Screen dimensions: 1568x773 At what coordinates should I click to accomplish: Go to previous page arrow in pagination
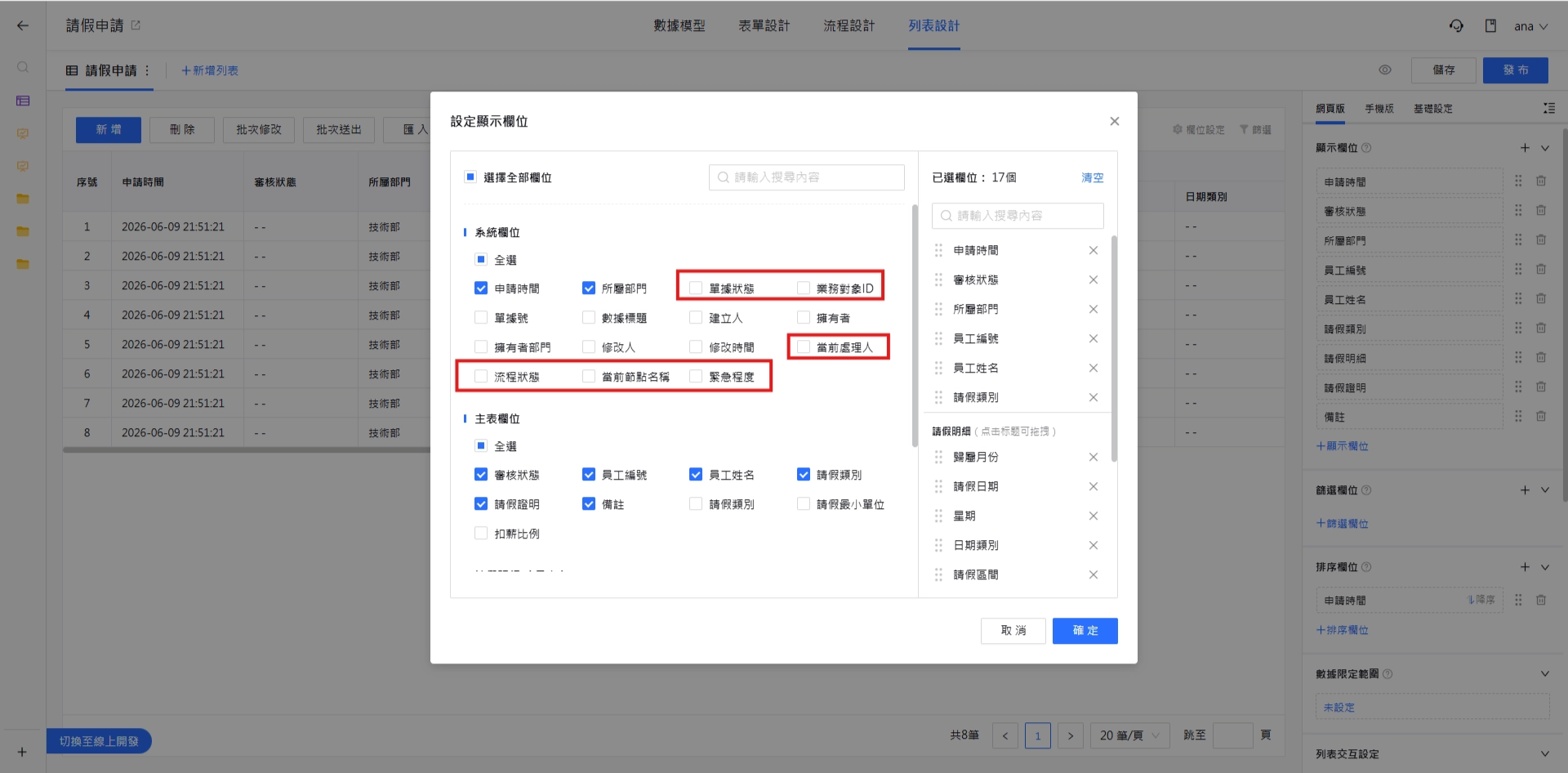[x=1005, y=735]
